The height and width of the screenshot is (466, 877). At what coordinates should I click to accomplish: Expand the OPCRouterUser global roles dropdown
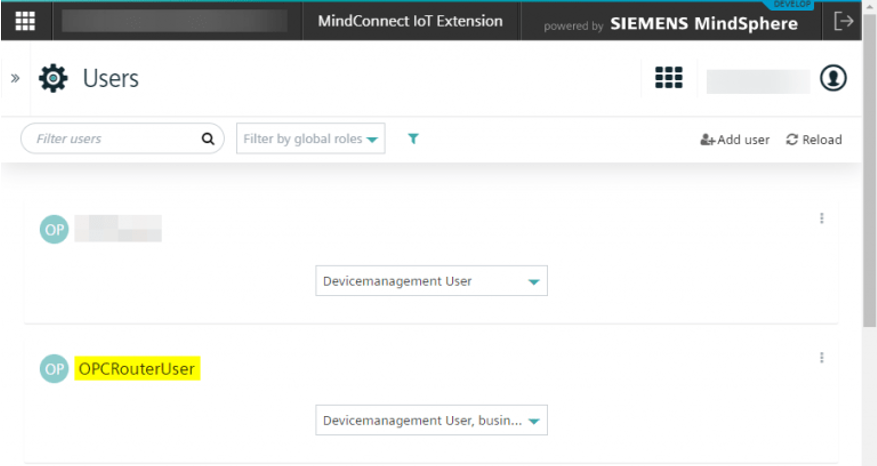431,420
